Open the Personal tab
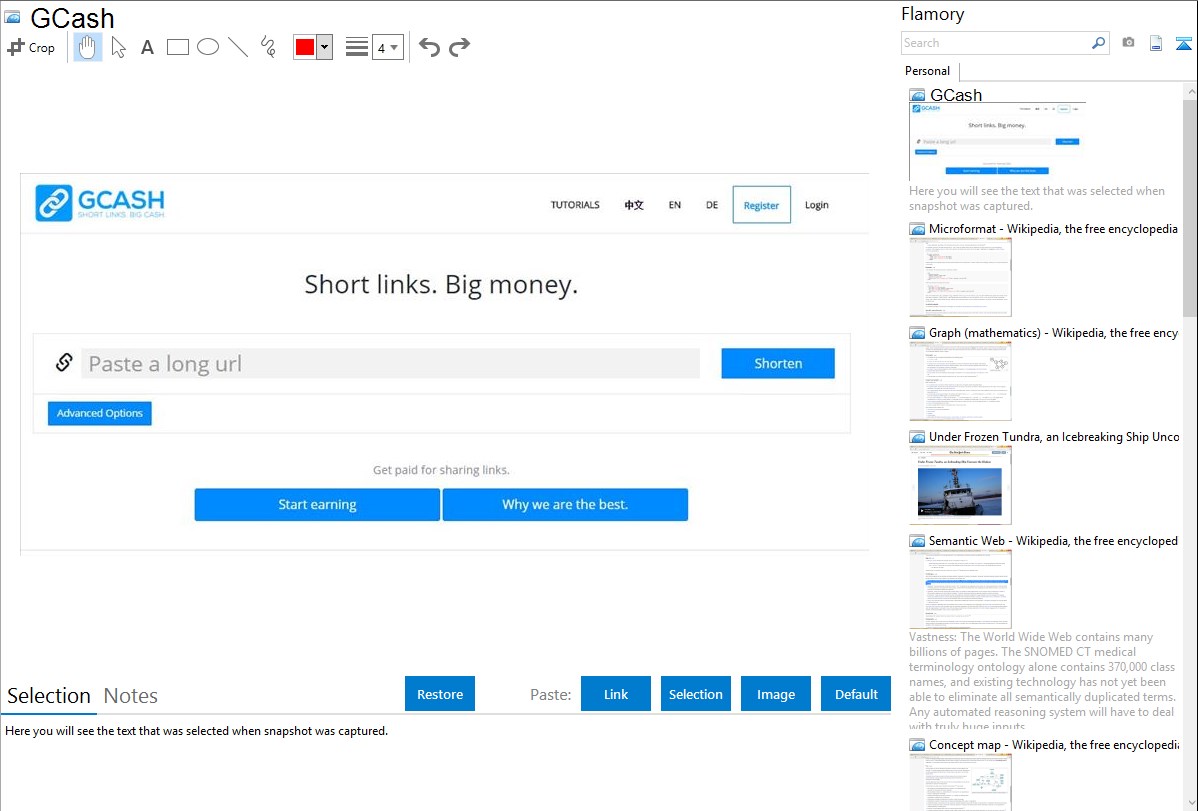1198x811 pixels. (928, 71)
